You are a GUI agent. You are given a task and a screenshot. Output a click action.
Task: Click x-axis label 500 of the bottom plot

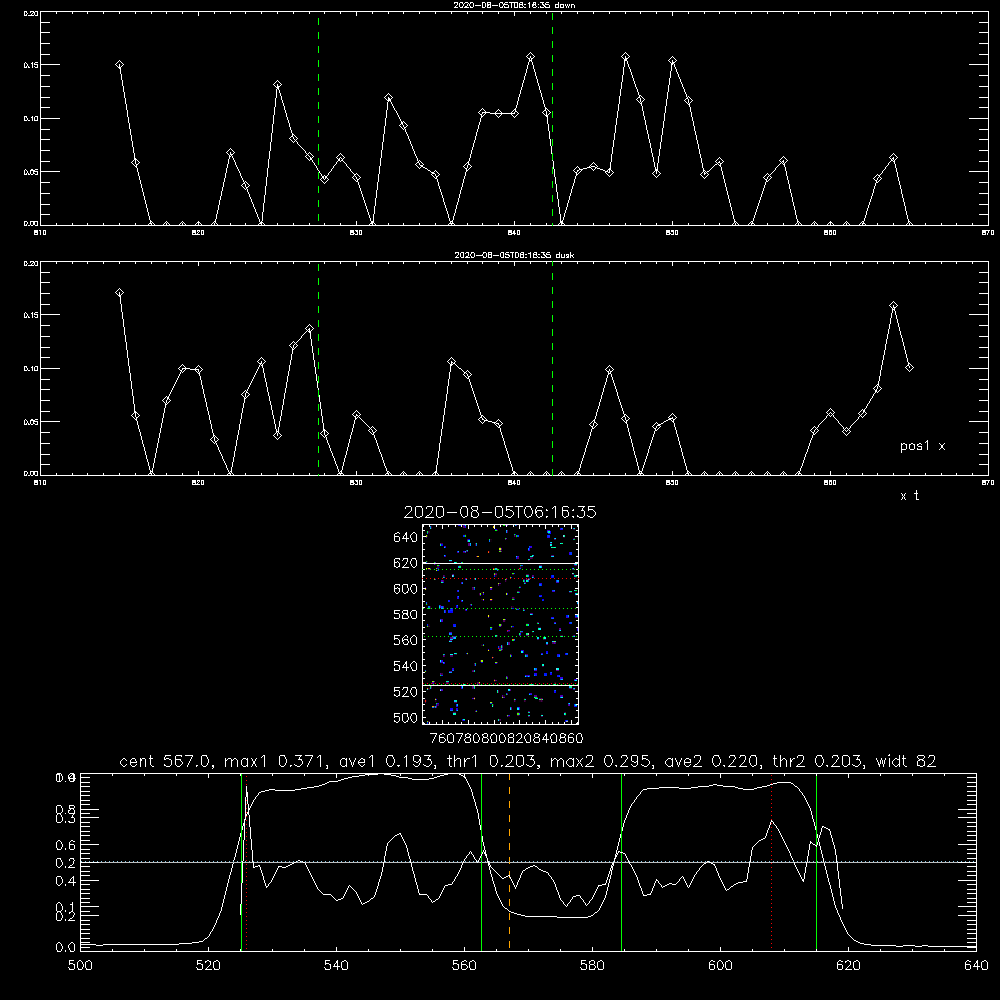tap(80, 966)
